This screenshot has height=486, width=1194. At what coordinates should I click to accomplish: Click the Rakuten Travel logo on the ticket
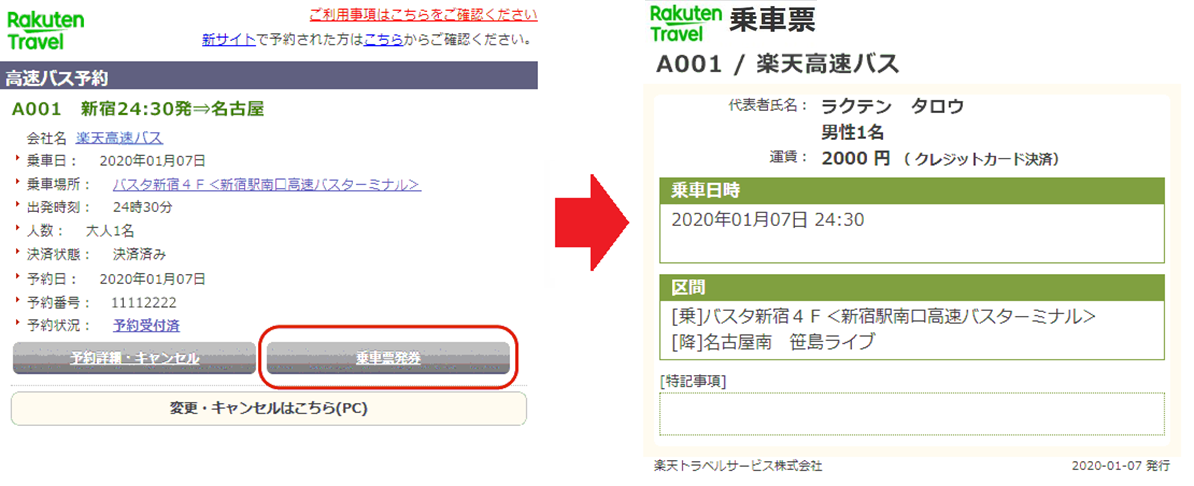pyautogui.click(x=685, y=22)
